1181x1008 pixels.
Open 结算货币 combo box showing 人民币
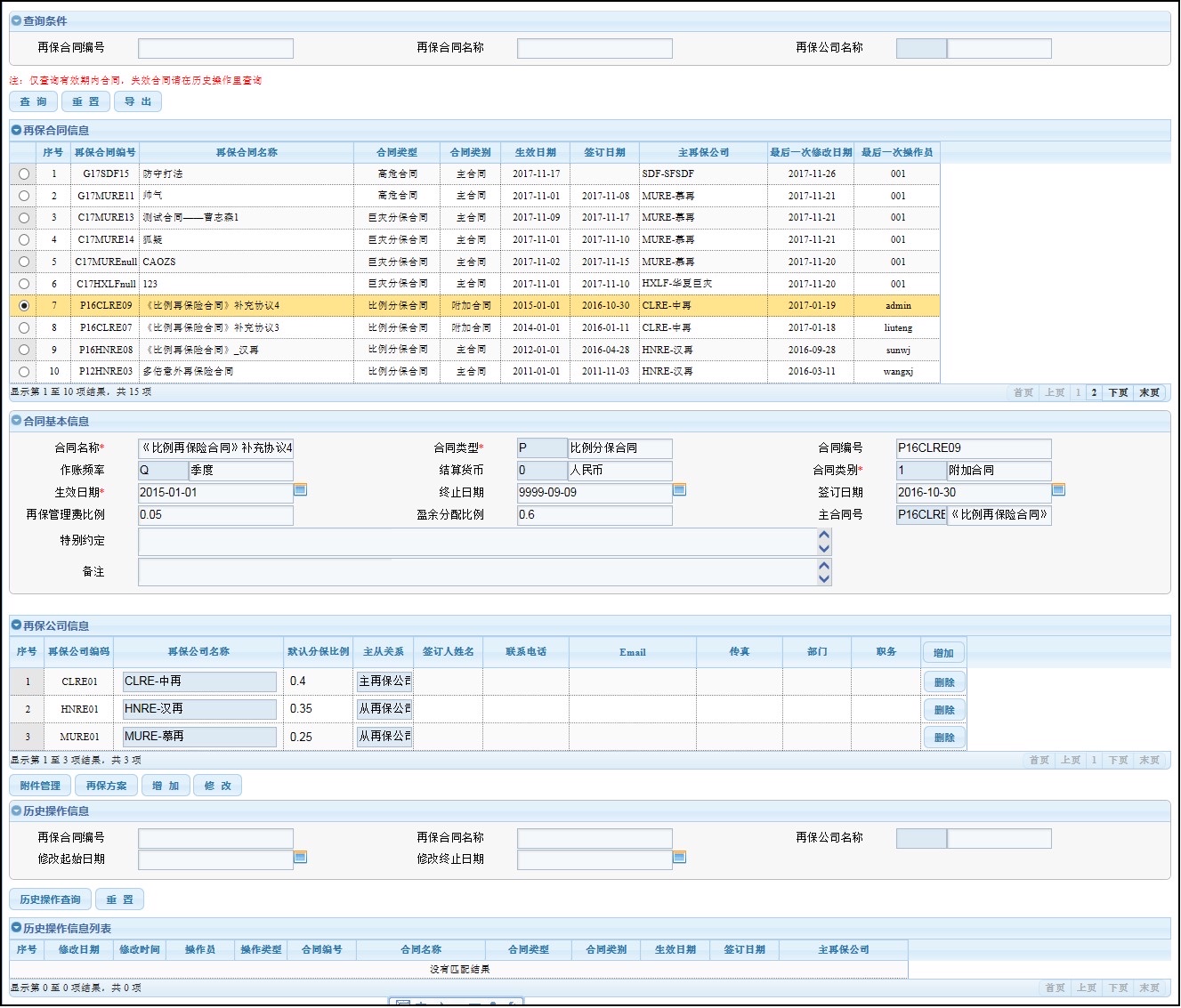pyautogui.click(x=620, y=471)
